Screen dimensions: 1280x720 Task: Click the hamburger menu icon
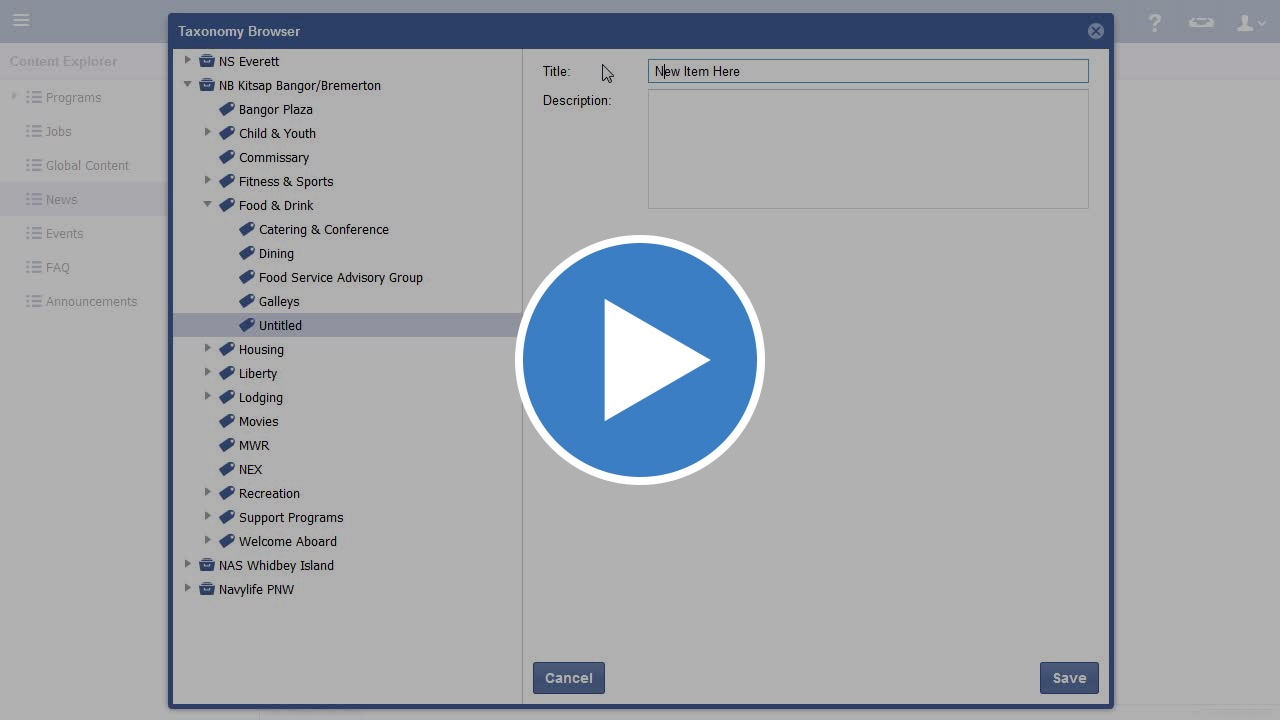click(21, 20)
